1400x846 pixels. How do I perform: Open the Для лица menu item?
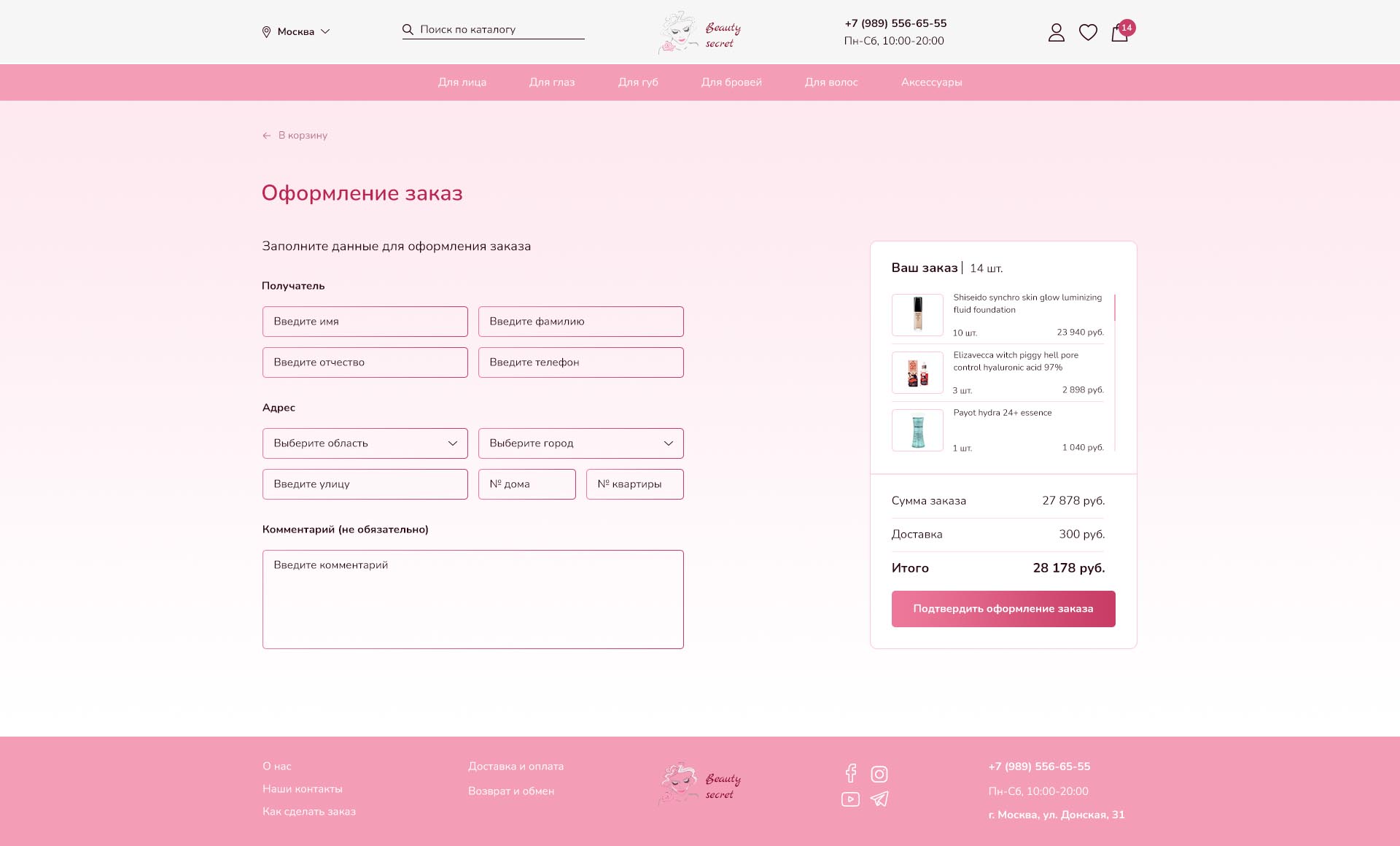(x=462, y=82)
